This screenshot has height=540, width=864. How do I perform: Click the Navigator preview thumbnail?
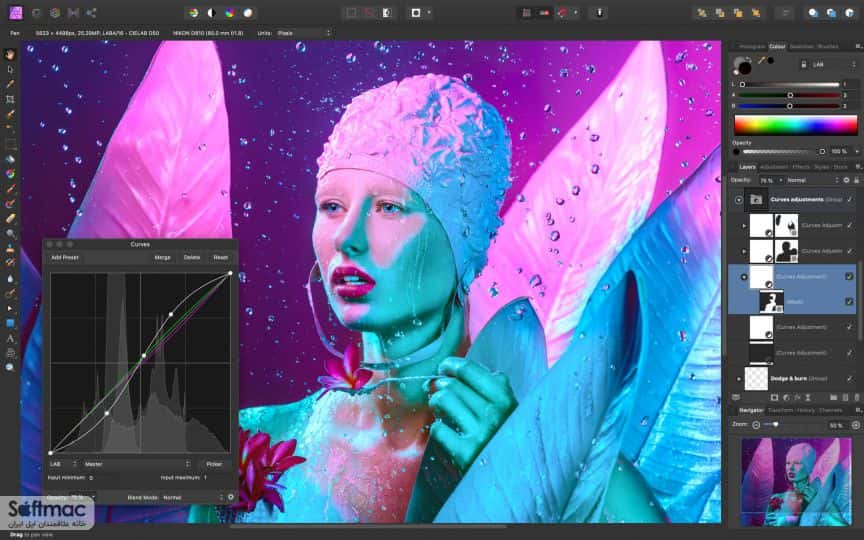tap(796, 481)
